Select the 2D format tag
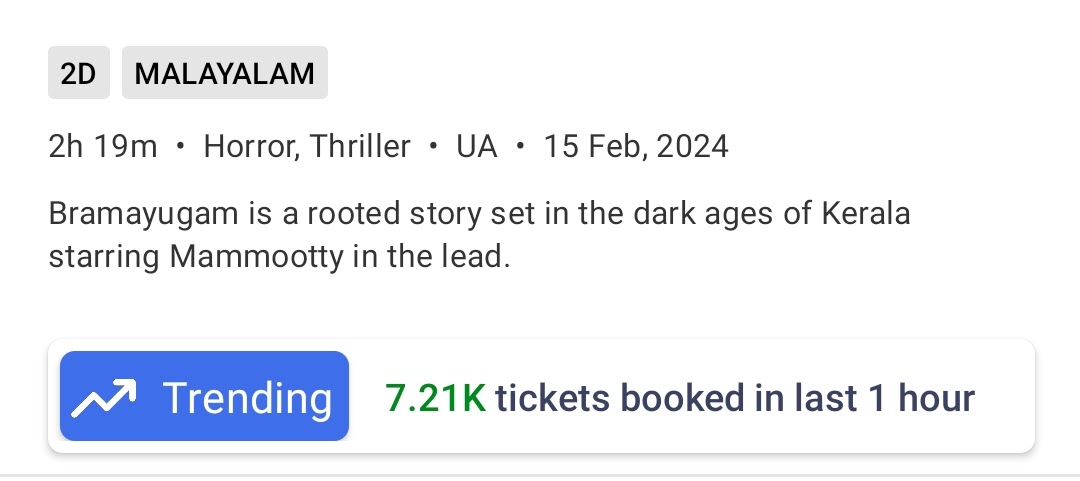 tap(78, 73)
